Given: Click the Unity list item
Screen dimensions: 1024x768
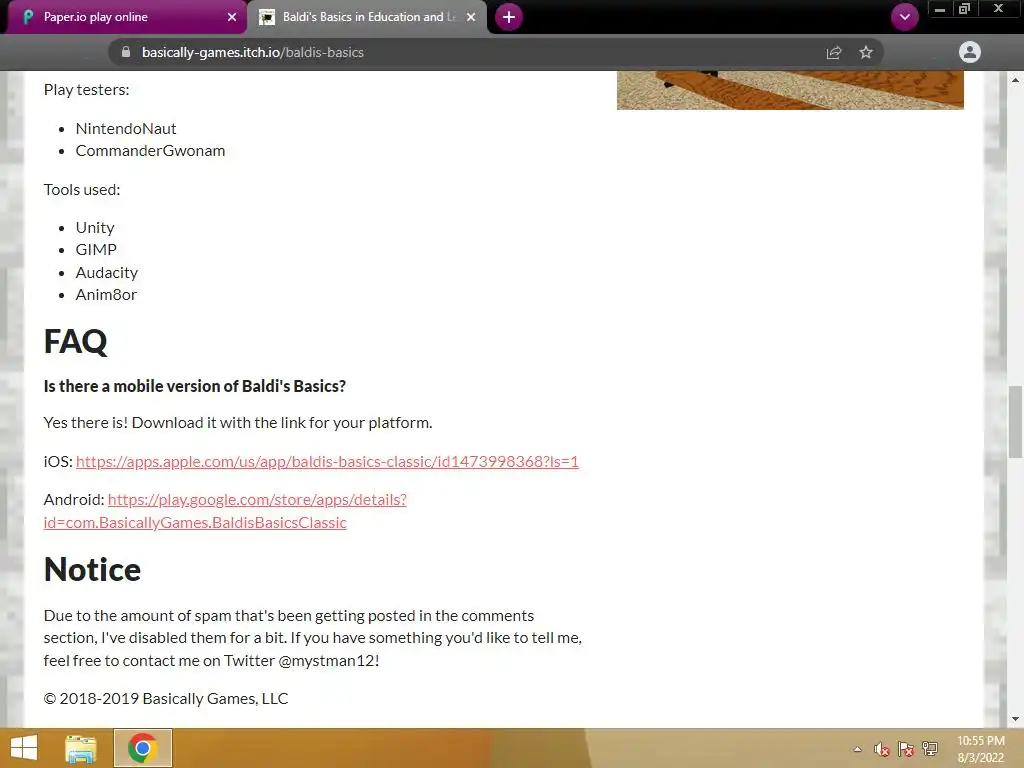Looking at the screenshot, I should tap(95, 228).
